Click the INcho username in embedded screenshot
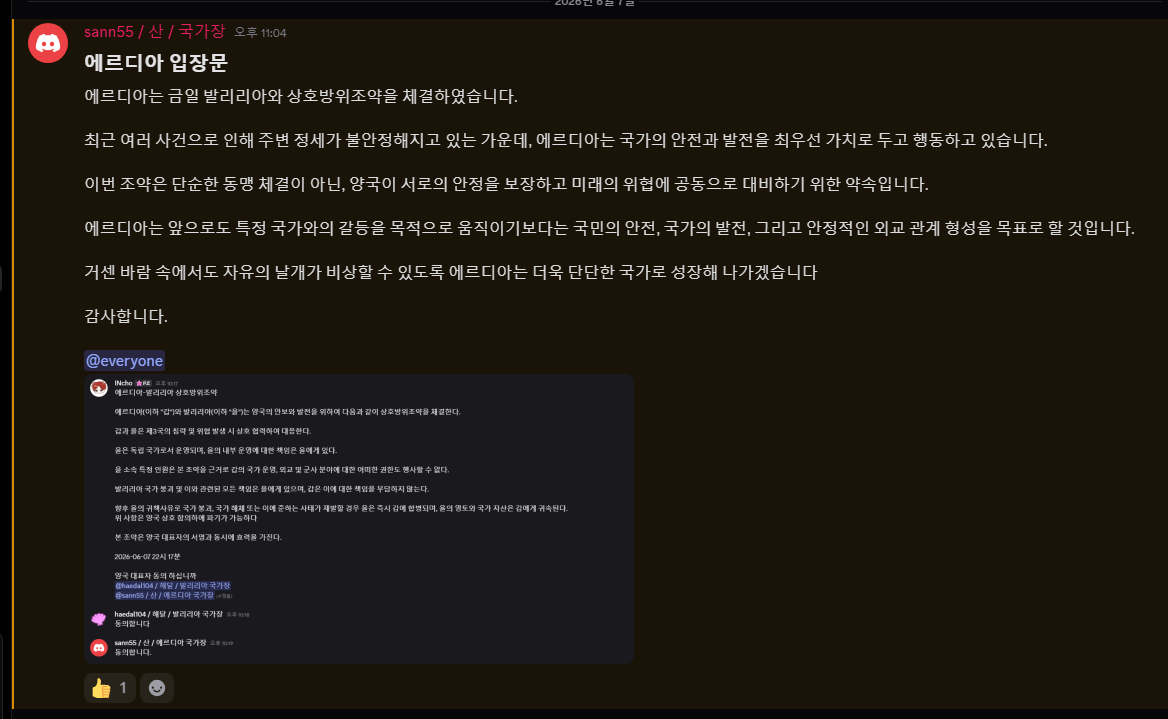The height and width of the screenshot is (719, 1168). (x=123, y=383)
